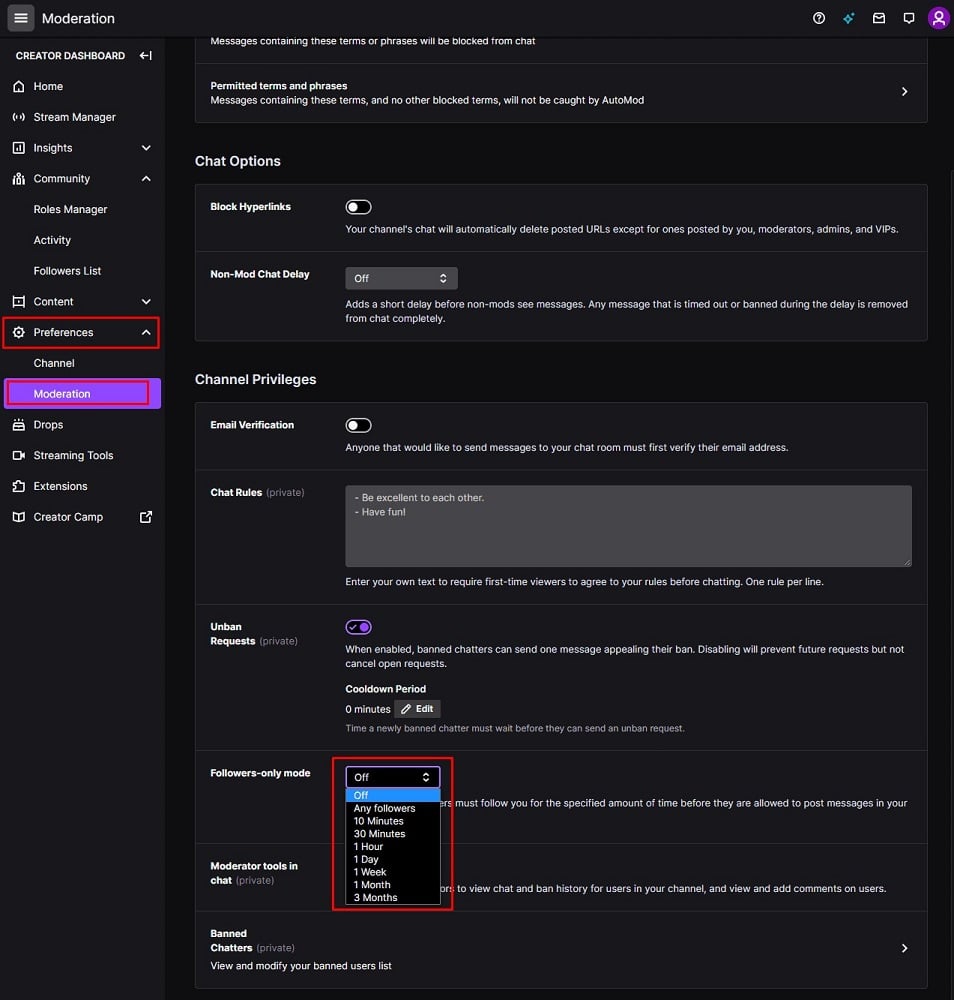Click the help question mark icon
Viewport: 954px width, 1000px height.
(x=819, y=18)
